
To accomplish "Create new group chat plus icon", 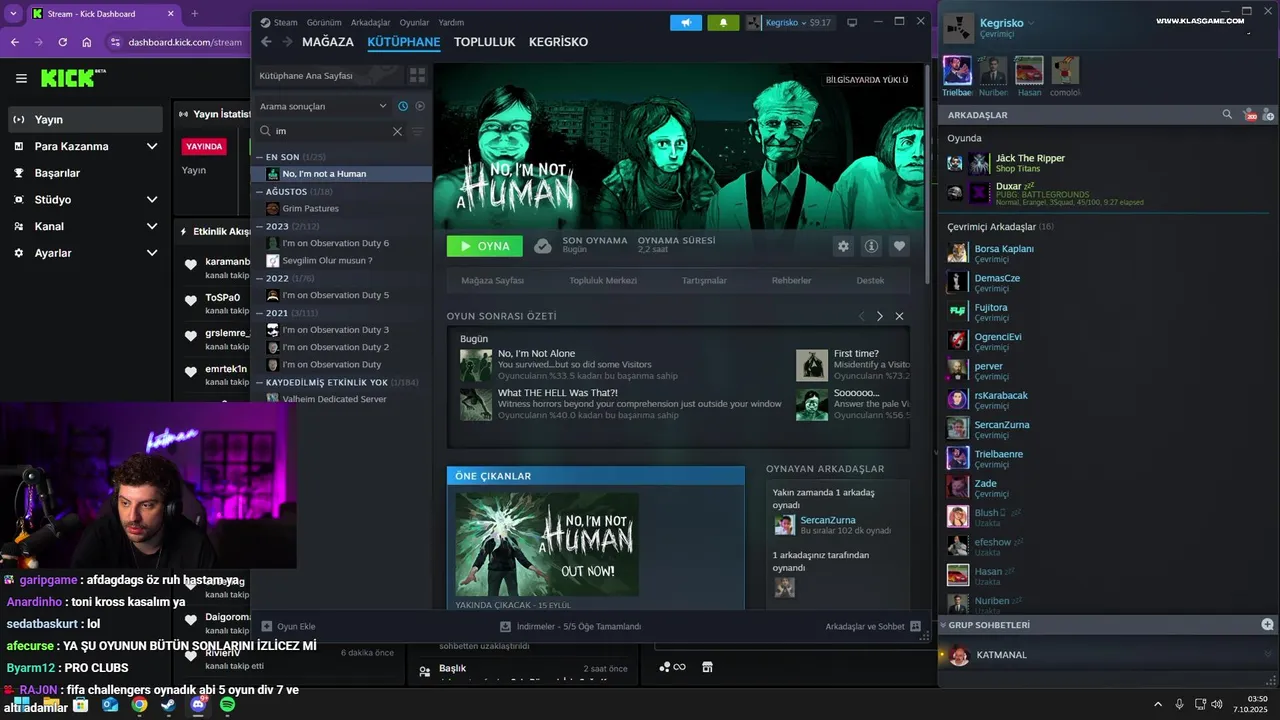I will [1267, 624].
